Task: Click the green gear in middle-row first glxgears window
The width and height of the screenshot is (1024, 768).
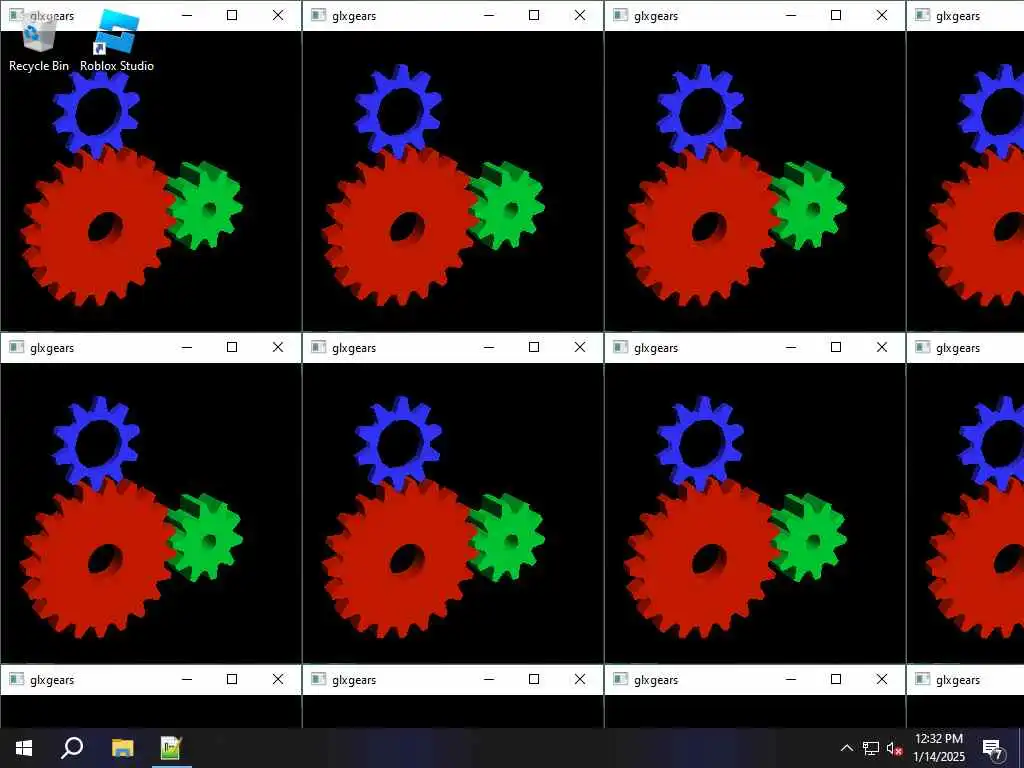Action: click(x=206, y=537)
